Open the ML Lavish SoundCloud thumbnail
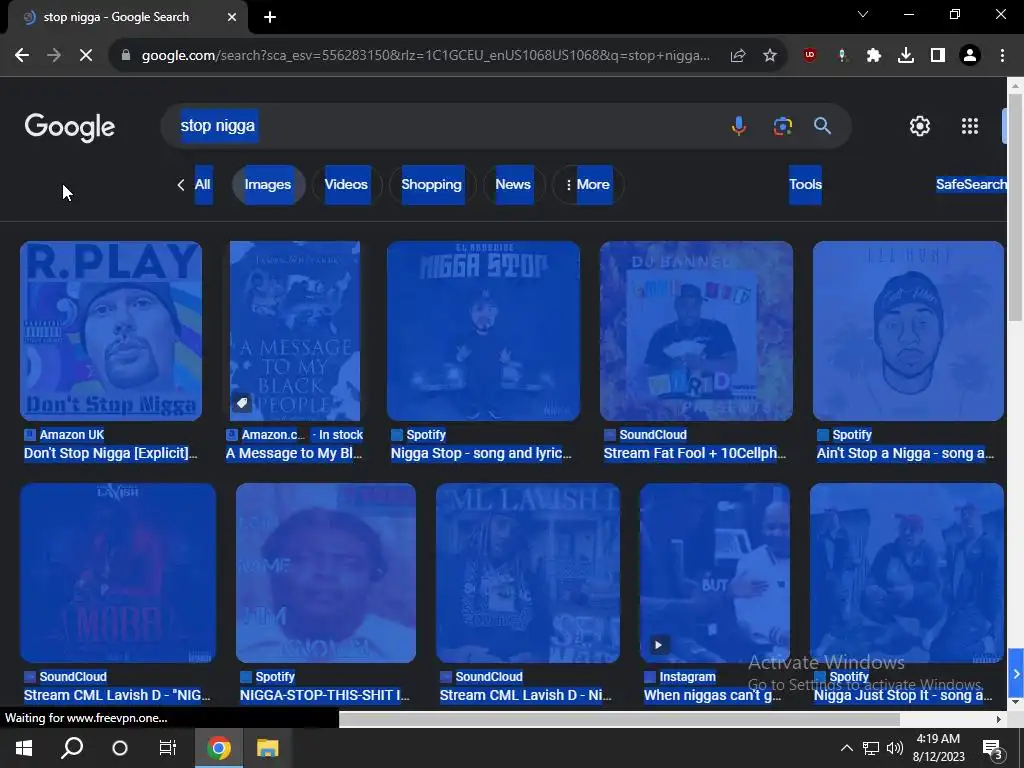 tap(528, 573)
